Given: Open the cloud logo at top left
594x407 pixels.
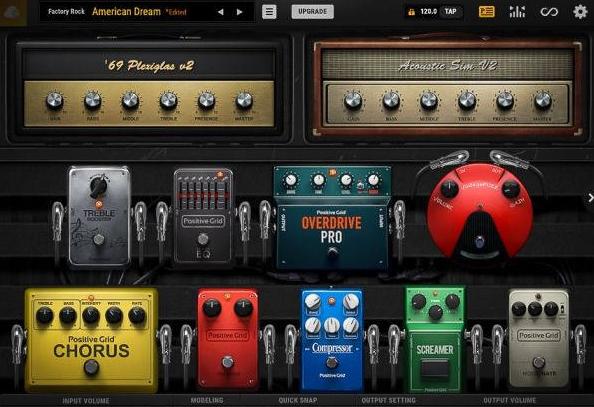Looking at the screenshot, I should click(x=13, y=12).
